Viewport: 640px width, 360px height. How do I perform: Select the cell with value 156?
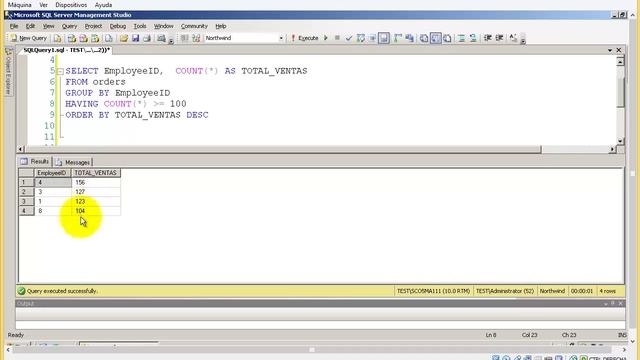(96, 182)
